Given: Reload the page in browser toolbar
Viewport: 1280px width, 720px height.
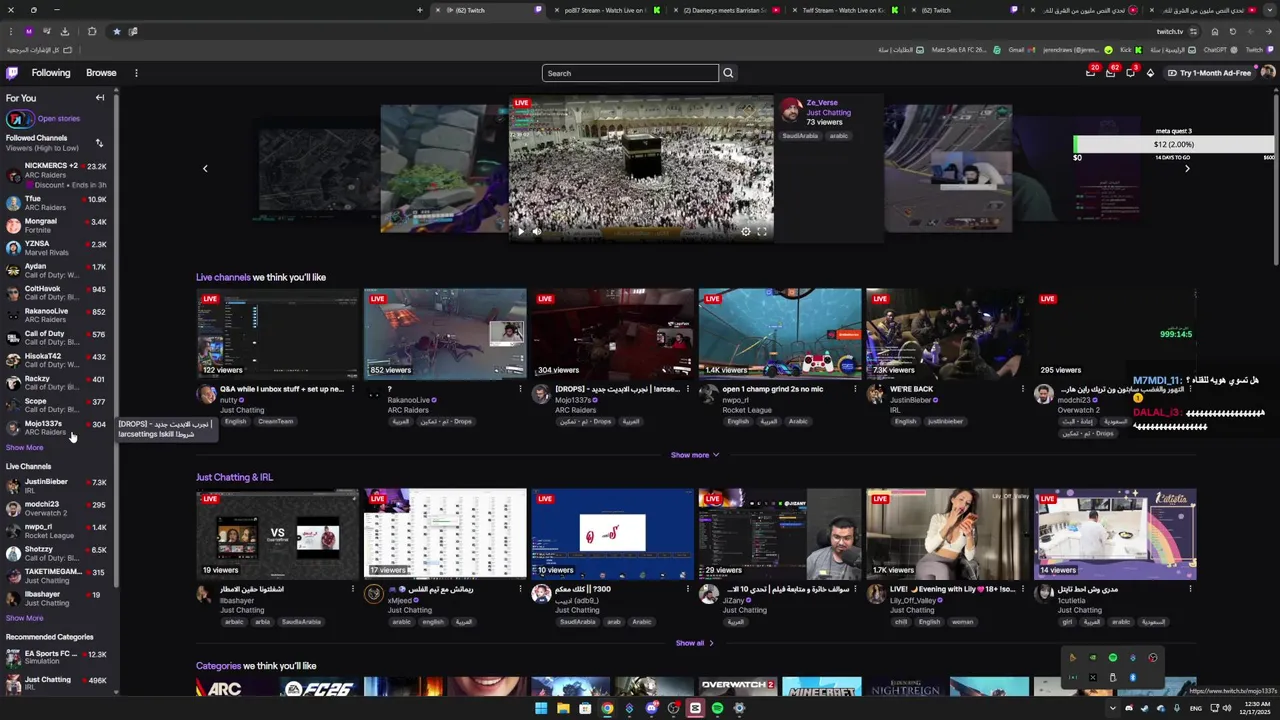Looking at the screenshot, I should (x=1232, y=31).
